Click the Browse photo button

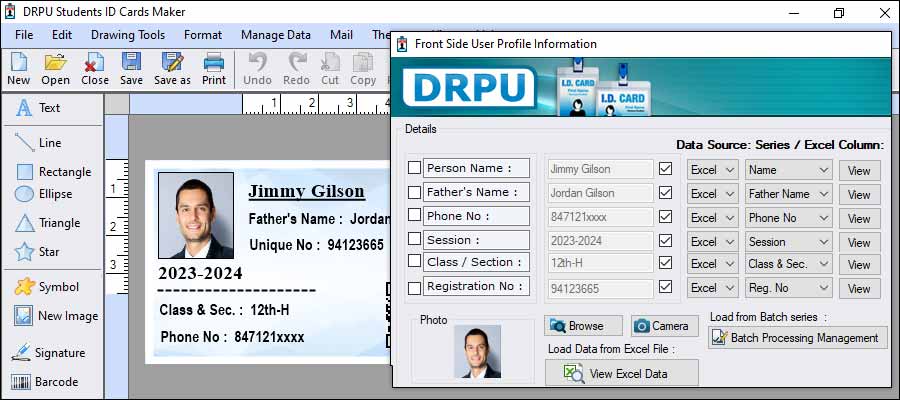(x=583, y=326)
